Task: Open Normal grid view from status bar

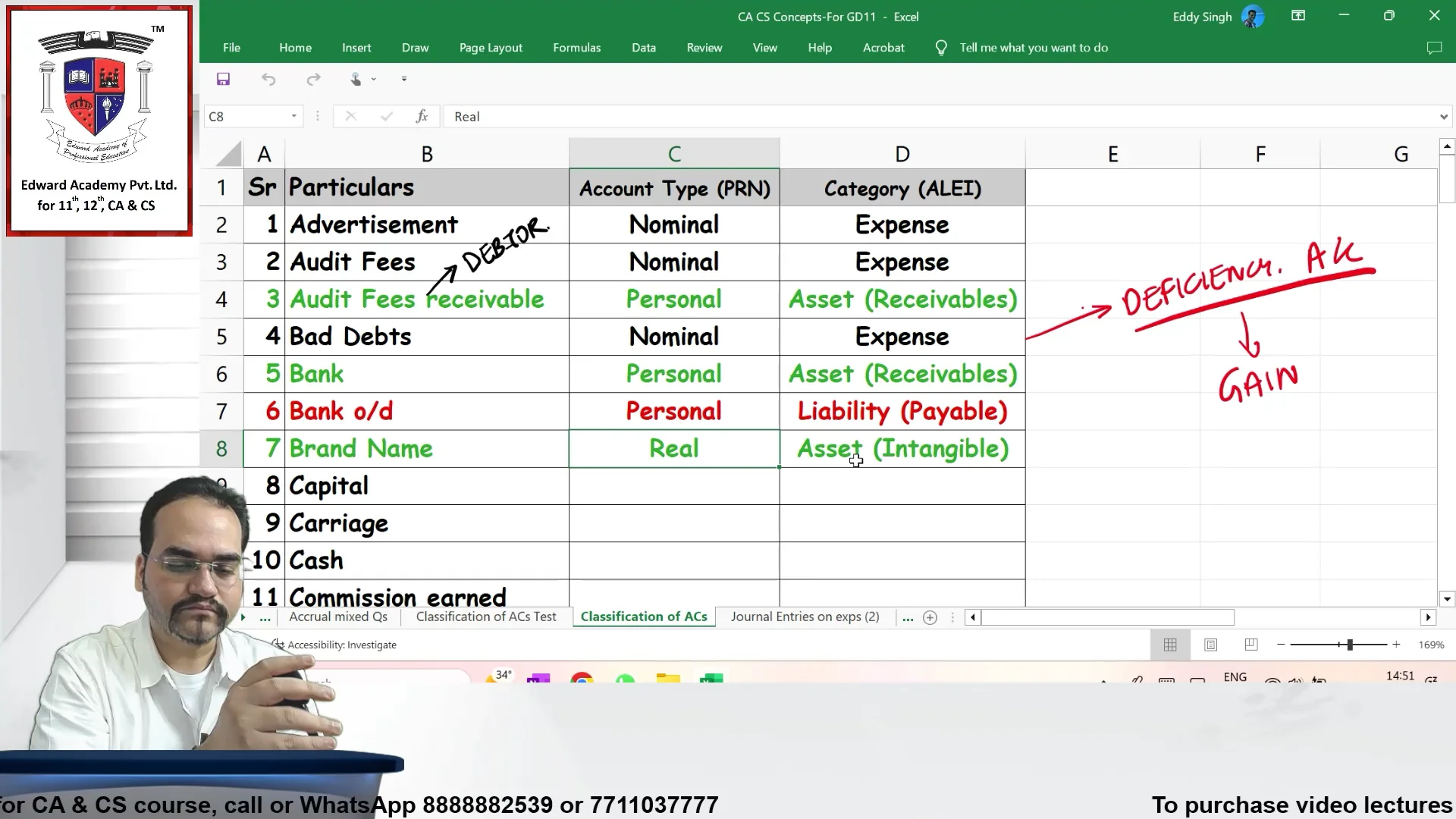Action: 1169,645
